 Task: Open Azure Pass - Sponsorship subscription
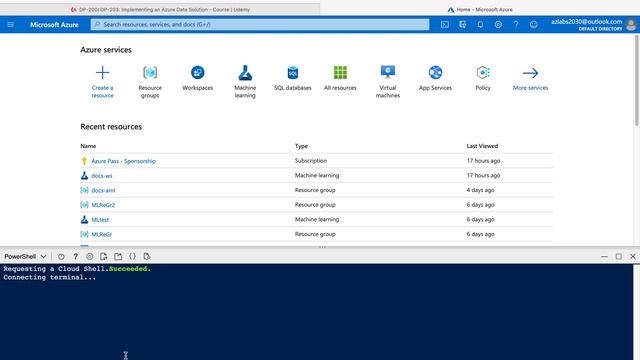click(x=123, y=161)
